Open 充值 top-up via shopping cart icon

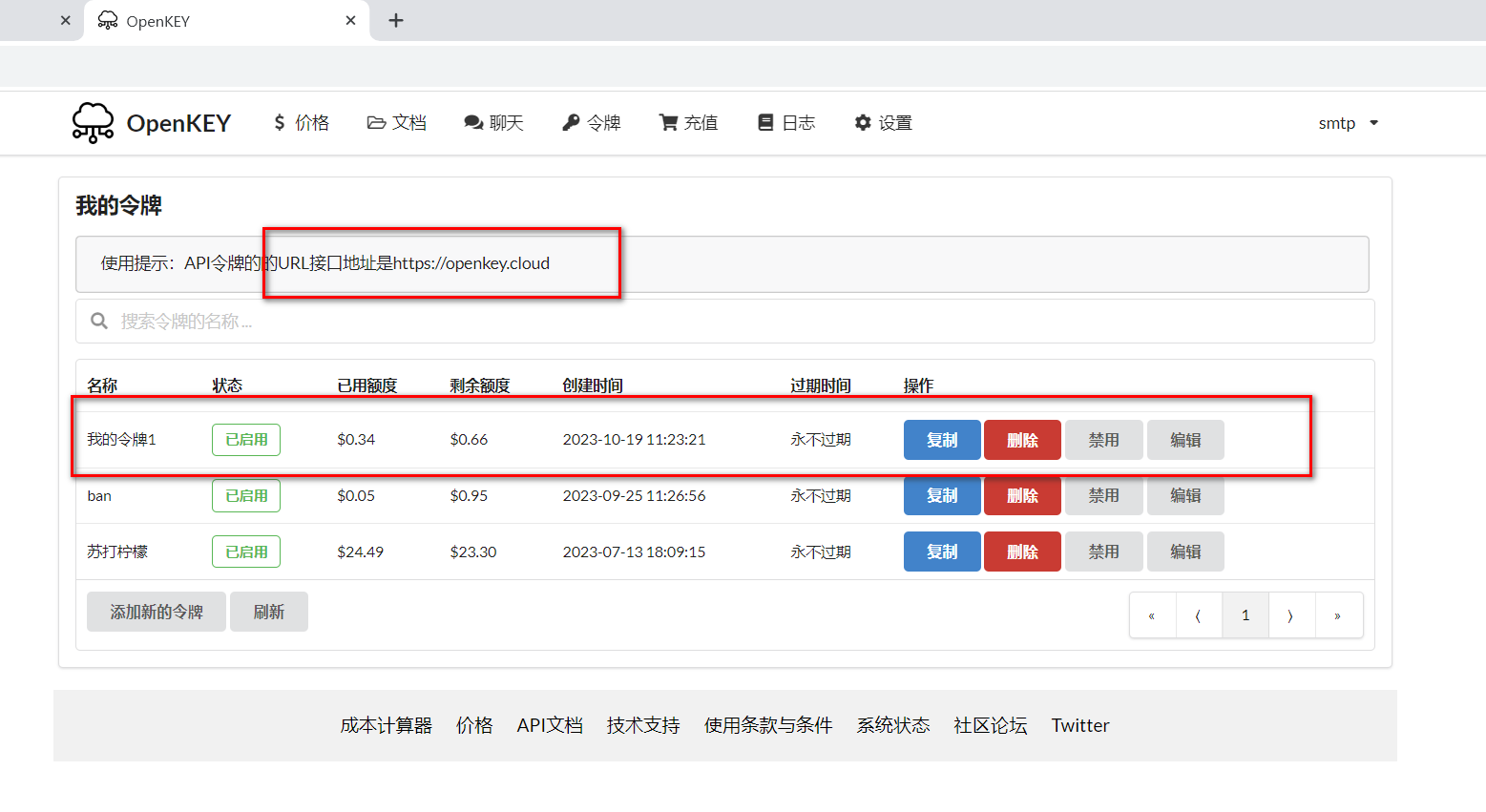tap(668, 123)
